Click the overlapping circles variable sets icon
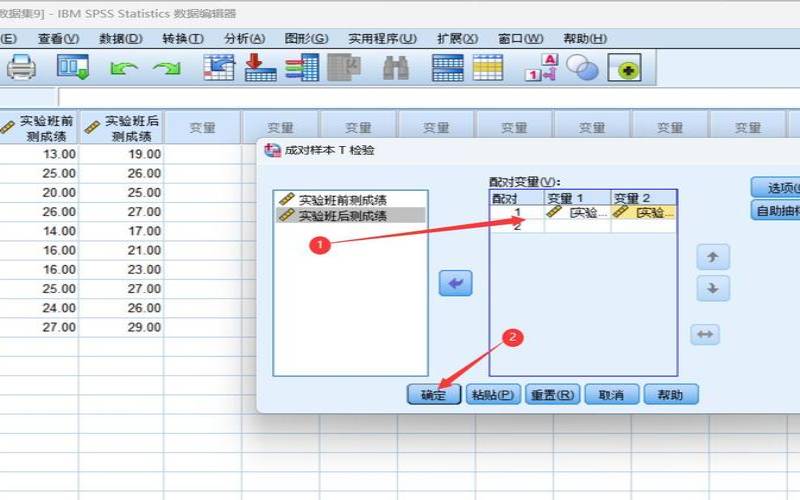This screenshot has width=800, height=500. 582,67
